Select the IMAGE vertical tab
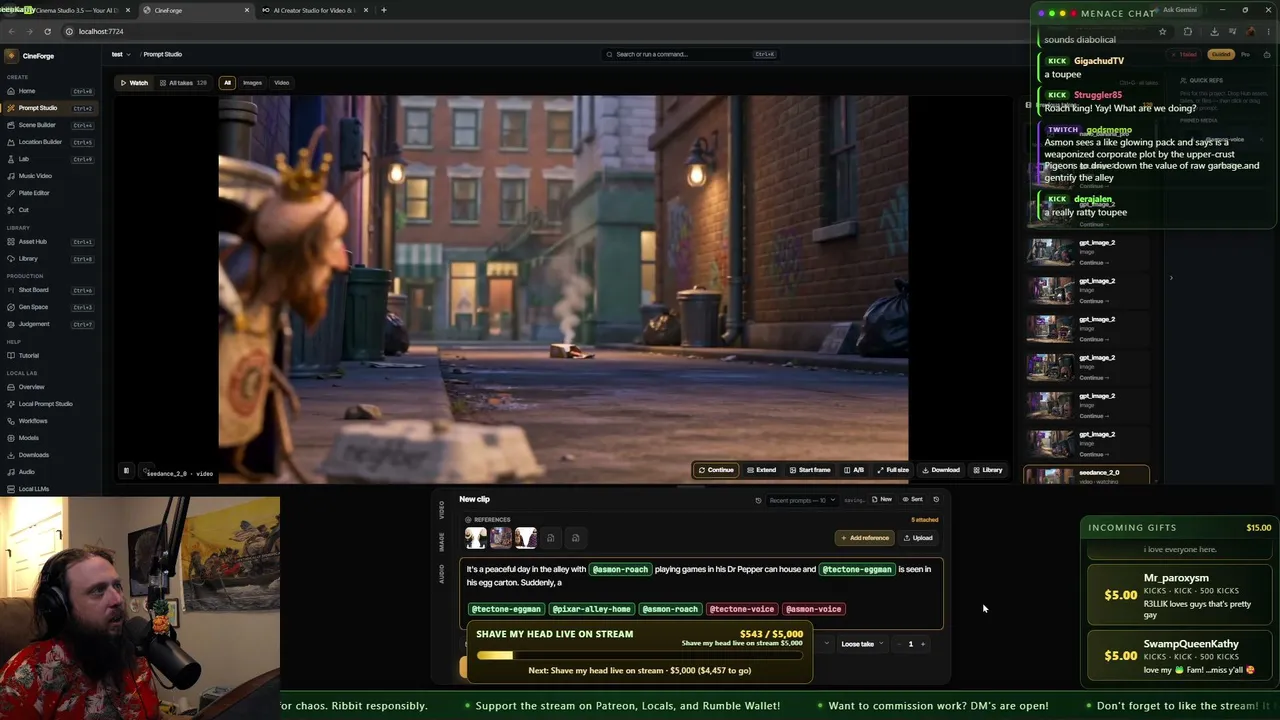The width and height of the screenshot is (1280, 720). tap(442, 541)
